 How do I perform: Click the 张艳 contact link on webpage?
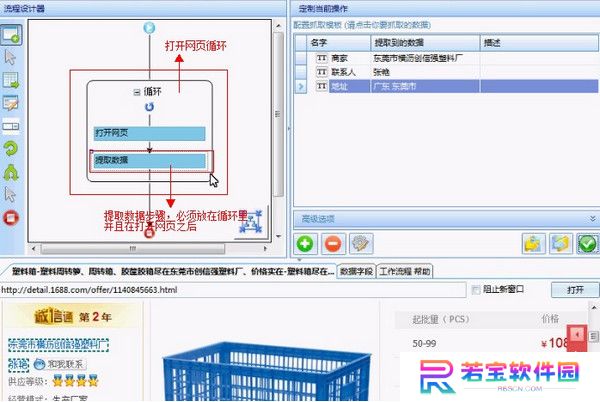tap(18, 365)
